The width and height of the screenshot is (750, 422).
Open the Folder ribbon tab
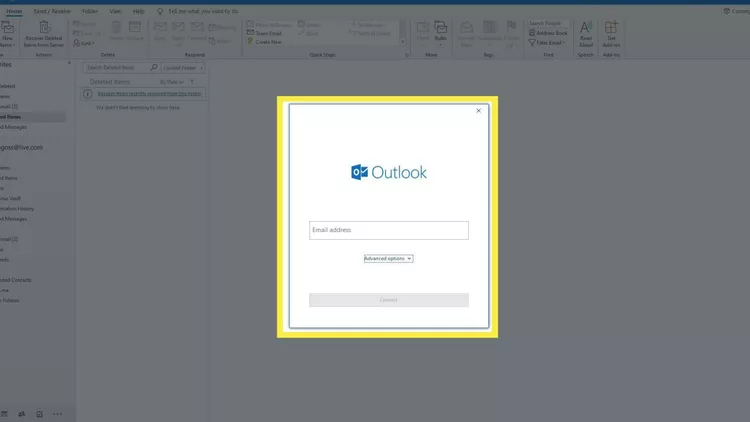point(89,11)
